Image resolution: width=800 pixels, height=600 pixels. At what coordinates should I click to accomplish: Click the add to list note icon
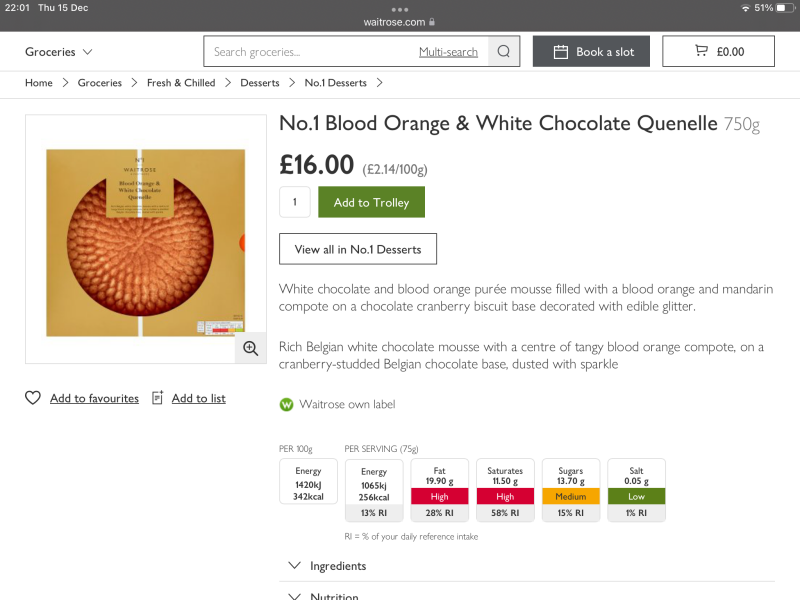click(x=158, y=397)
